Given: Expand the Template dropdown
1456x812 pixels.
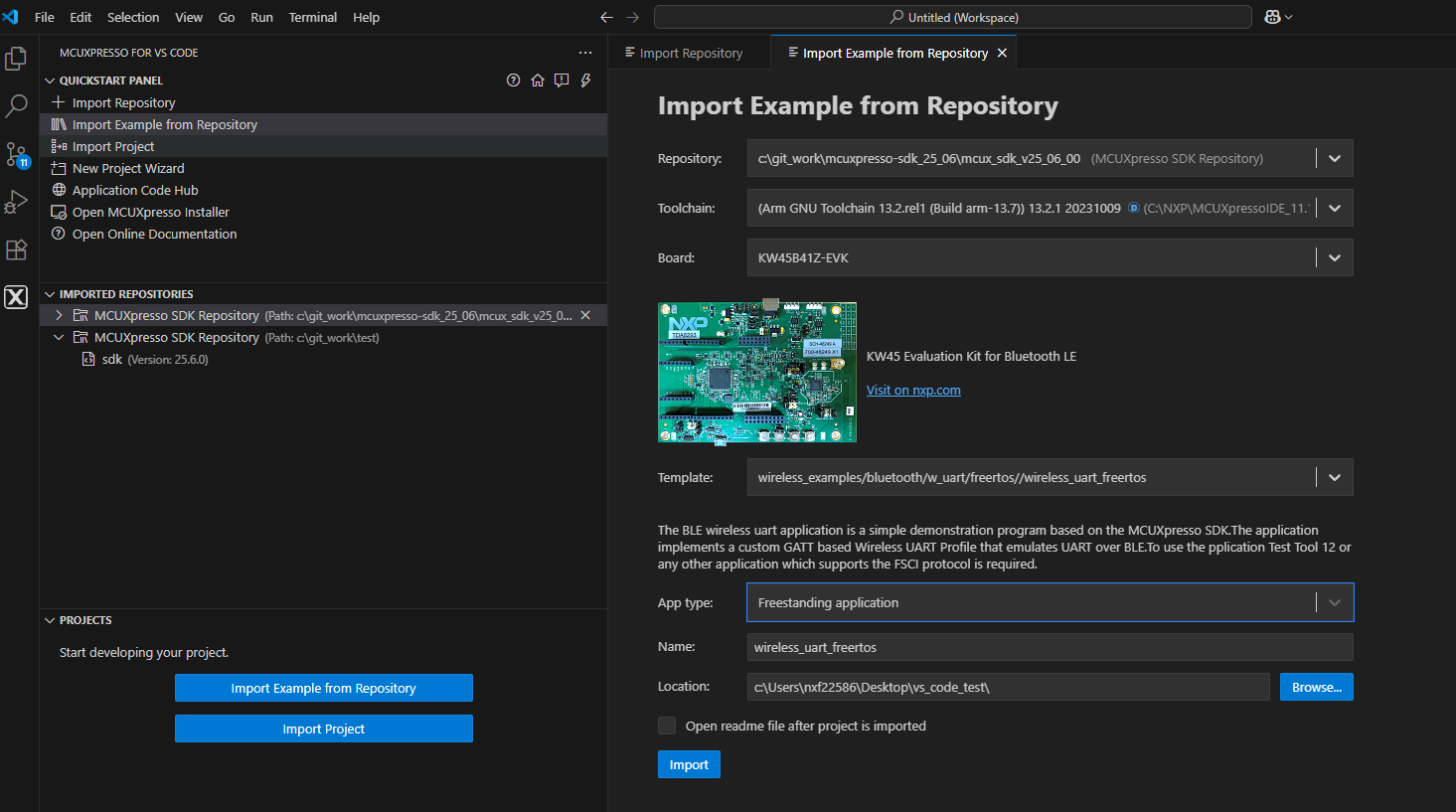Looking at the screenshot, I should pos(1334,477).
